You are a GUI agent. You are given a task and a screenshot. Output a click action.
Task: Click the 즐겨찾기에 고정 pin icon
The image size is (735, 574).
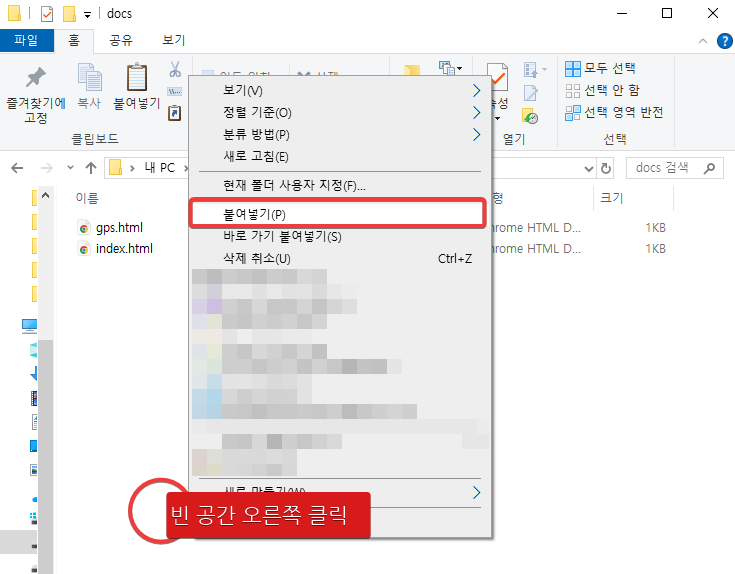click(36, 78)
